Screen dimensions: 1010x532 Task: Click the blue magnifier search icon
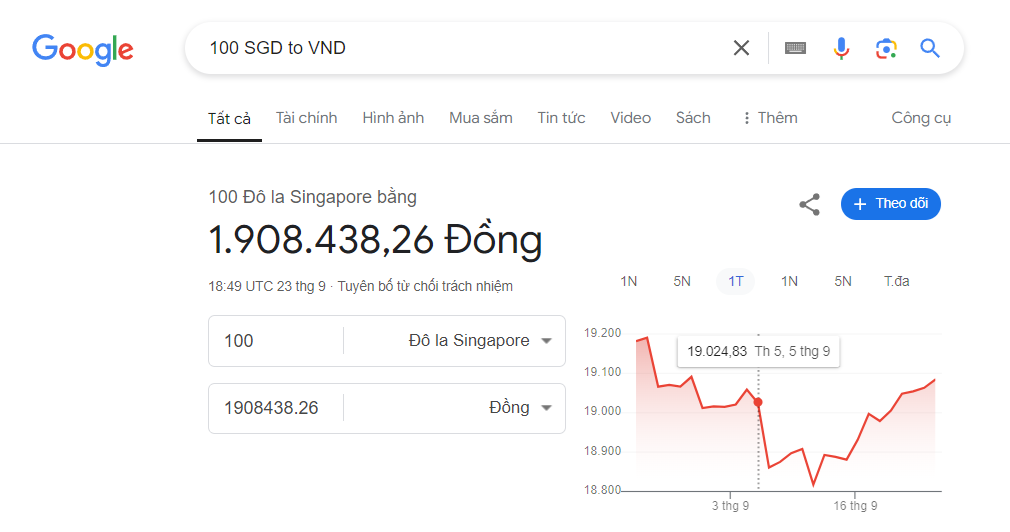(x=930, y=48)
